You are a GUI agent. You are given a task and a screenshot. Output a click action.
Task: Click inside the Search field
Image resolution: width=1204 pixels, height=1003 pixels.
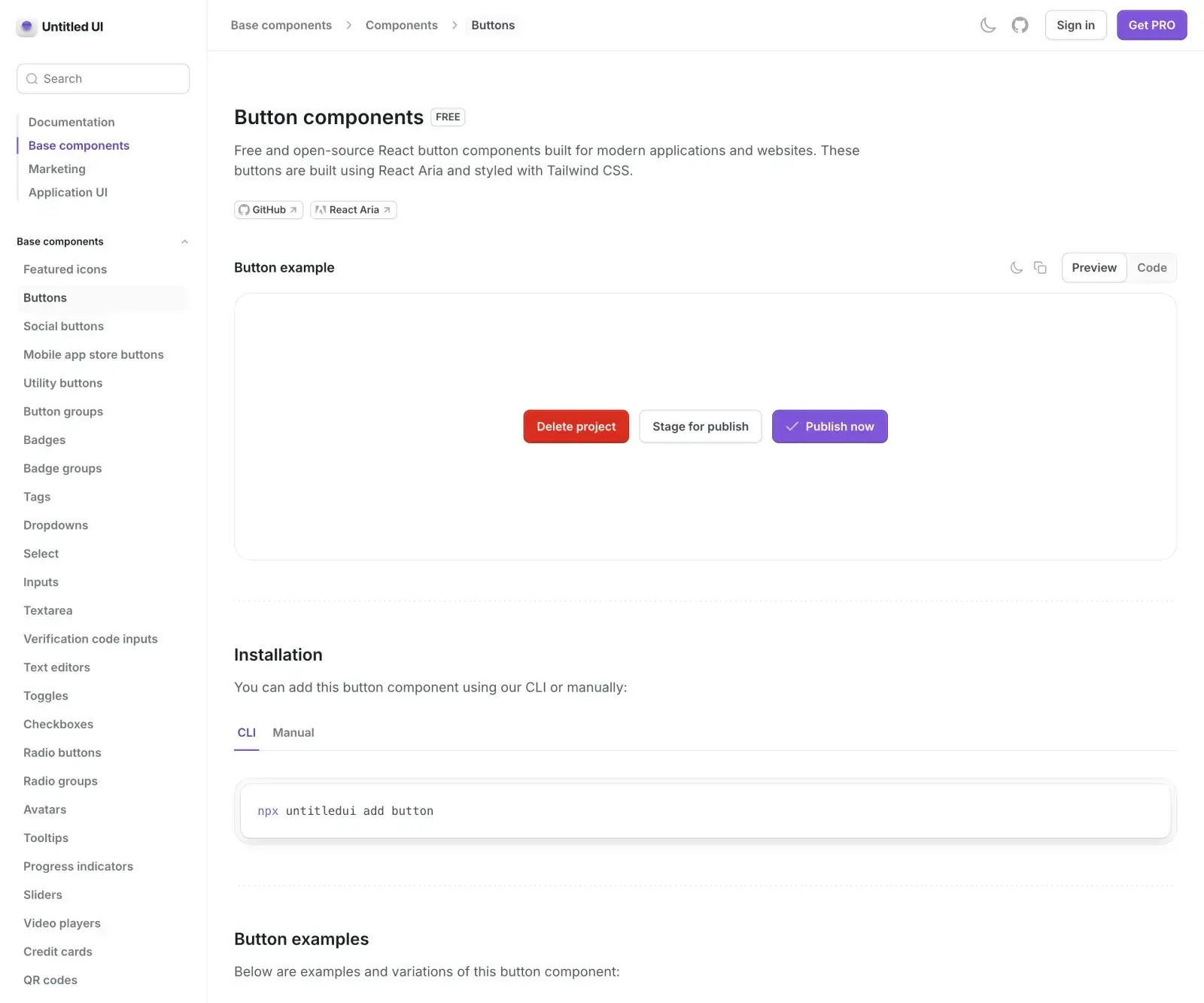point(102,78)
